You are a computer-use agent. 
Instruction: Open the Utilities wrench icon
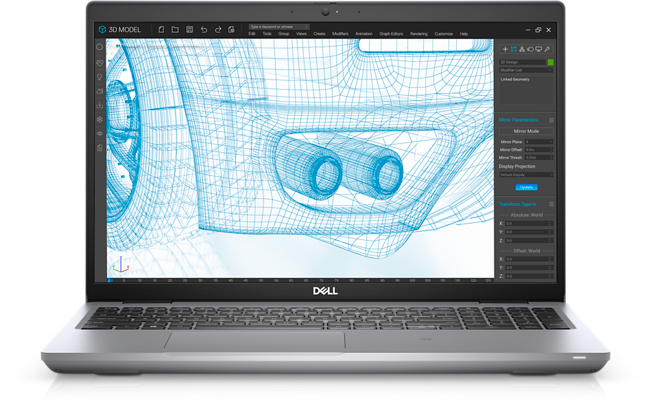547,49
